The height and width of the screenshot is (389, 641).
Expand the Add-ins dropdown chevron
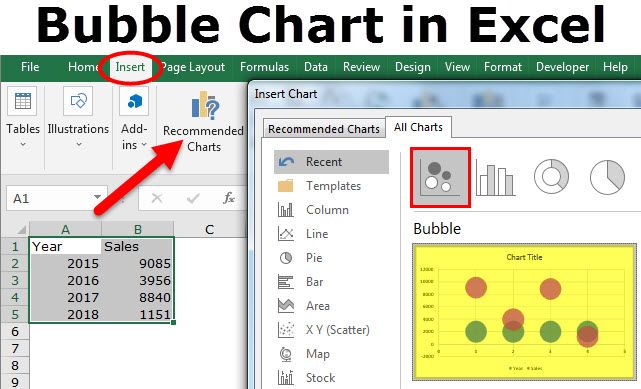click(x=144, y=145)
